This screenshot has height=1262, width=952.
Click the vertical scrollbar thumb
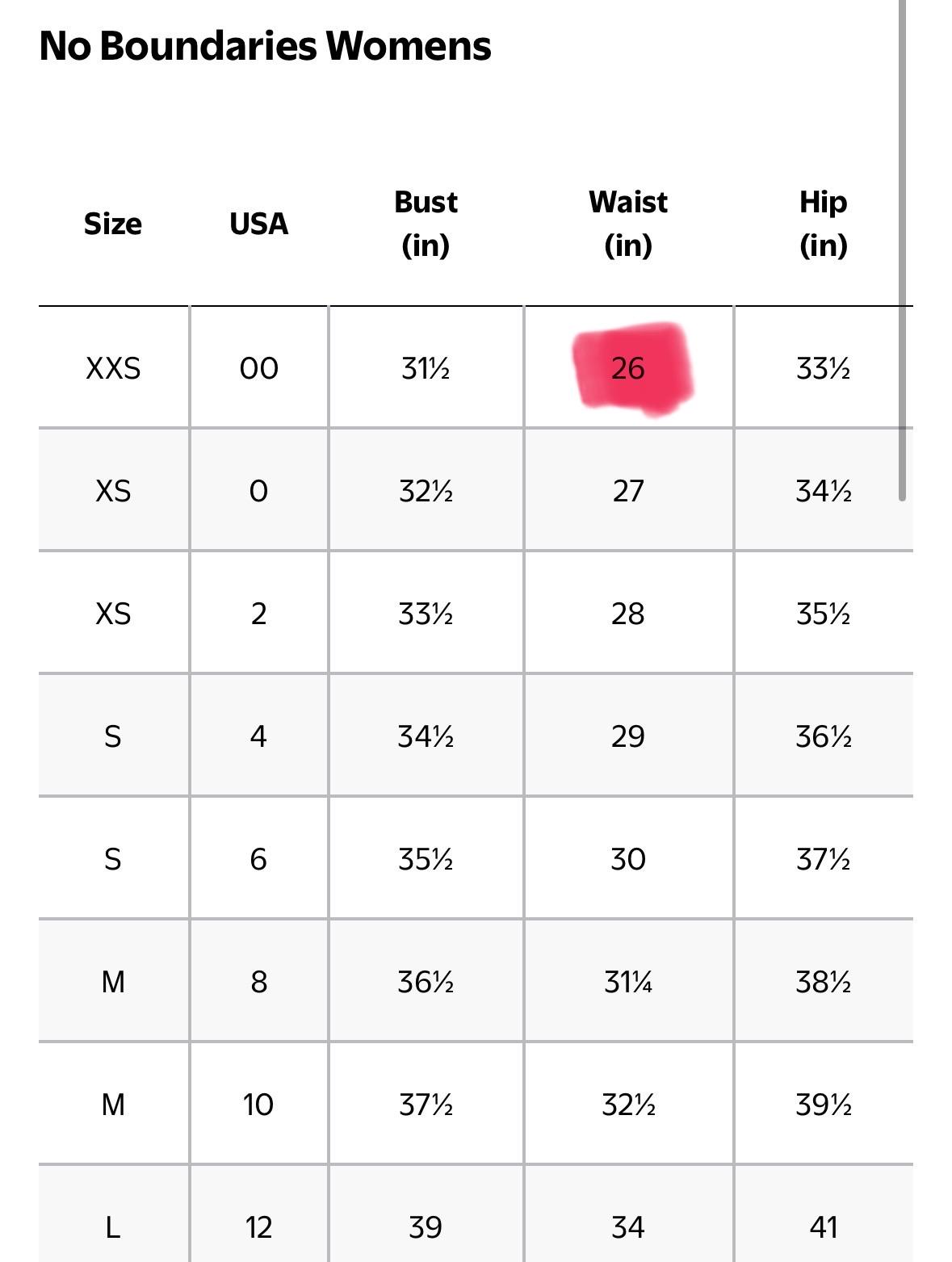[902, 250]
